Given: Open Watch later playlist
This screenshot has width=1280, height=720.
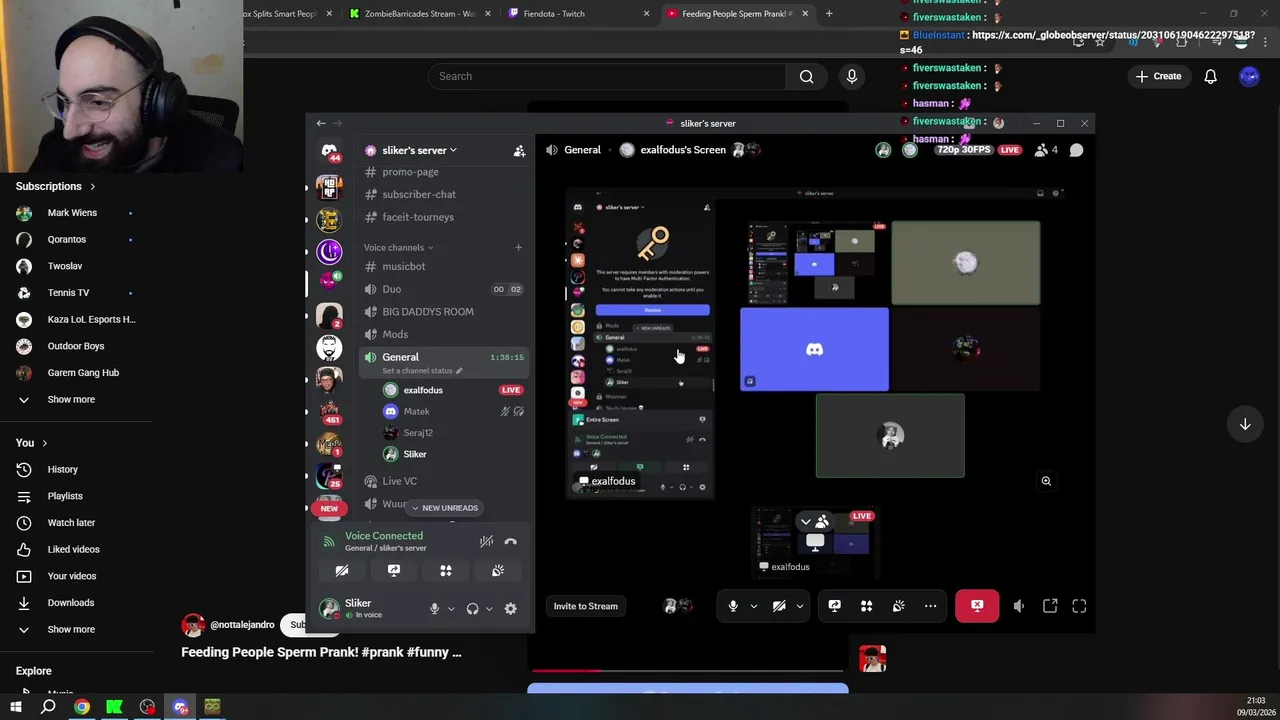Looking at the screenshot, I should (71, 522).
